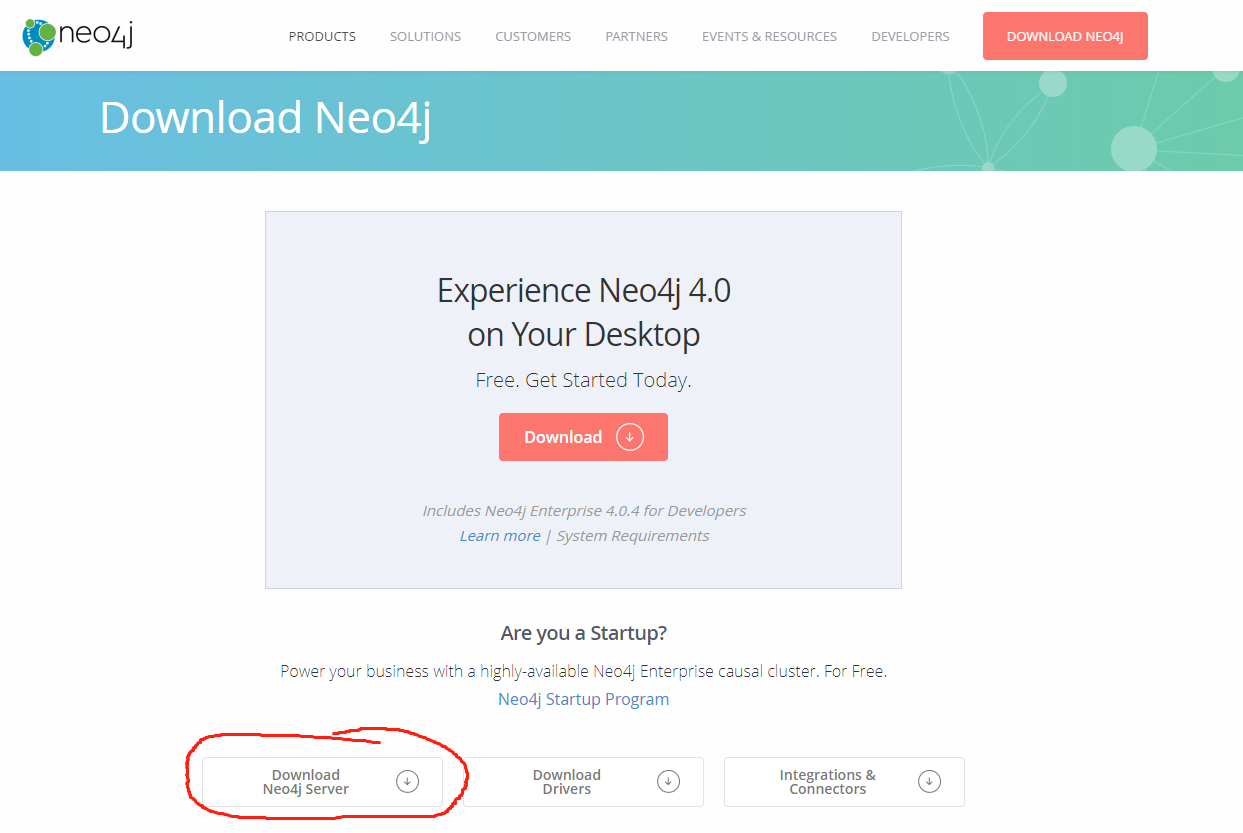Open the DEVELOPERS menu
1243x833 pixels.
pos(909,36)
